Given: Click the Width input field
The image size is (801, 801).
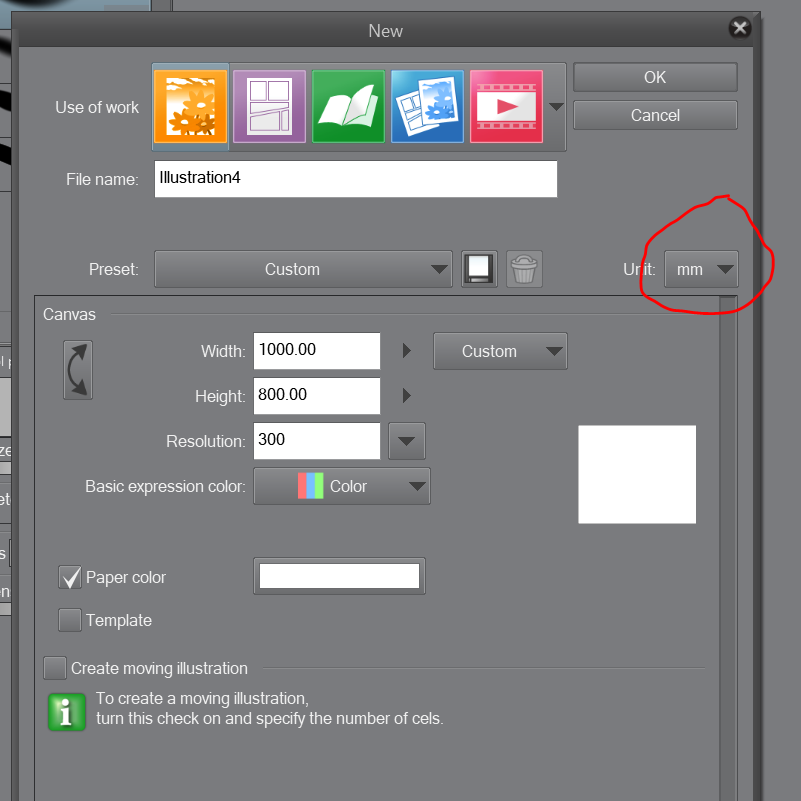Looking at the screenshot, I should (x=317, y=351).
